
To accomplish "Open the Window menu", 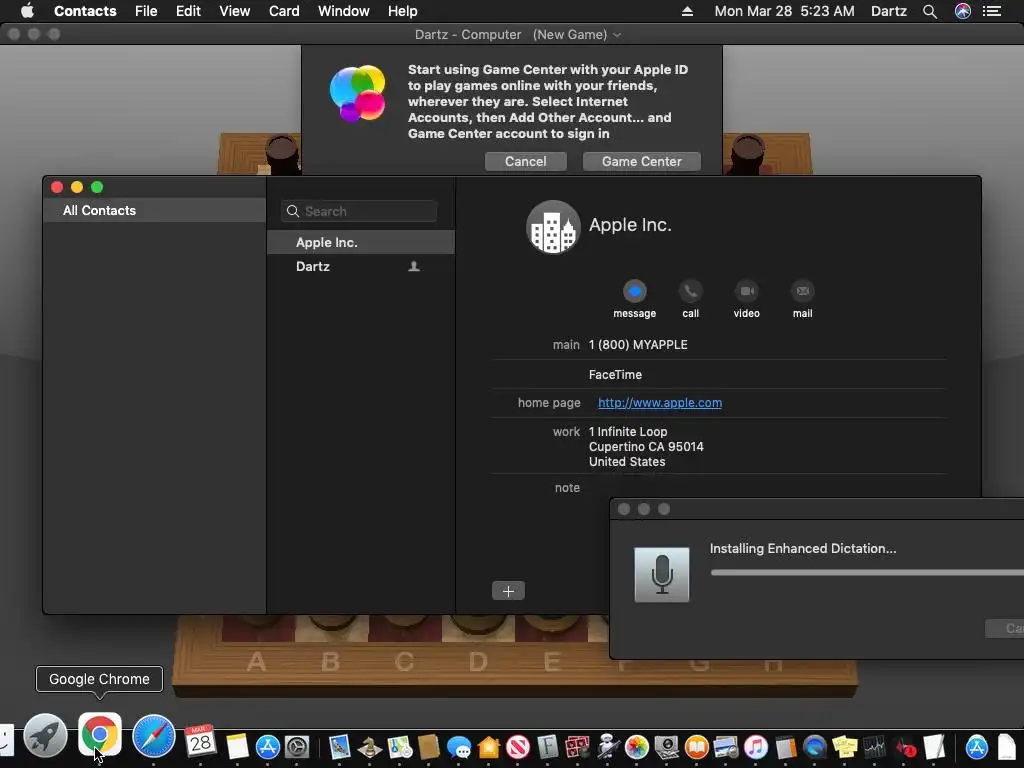I will click(x=344, y=11).
